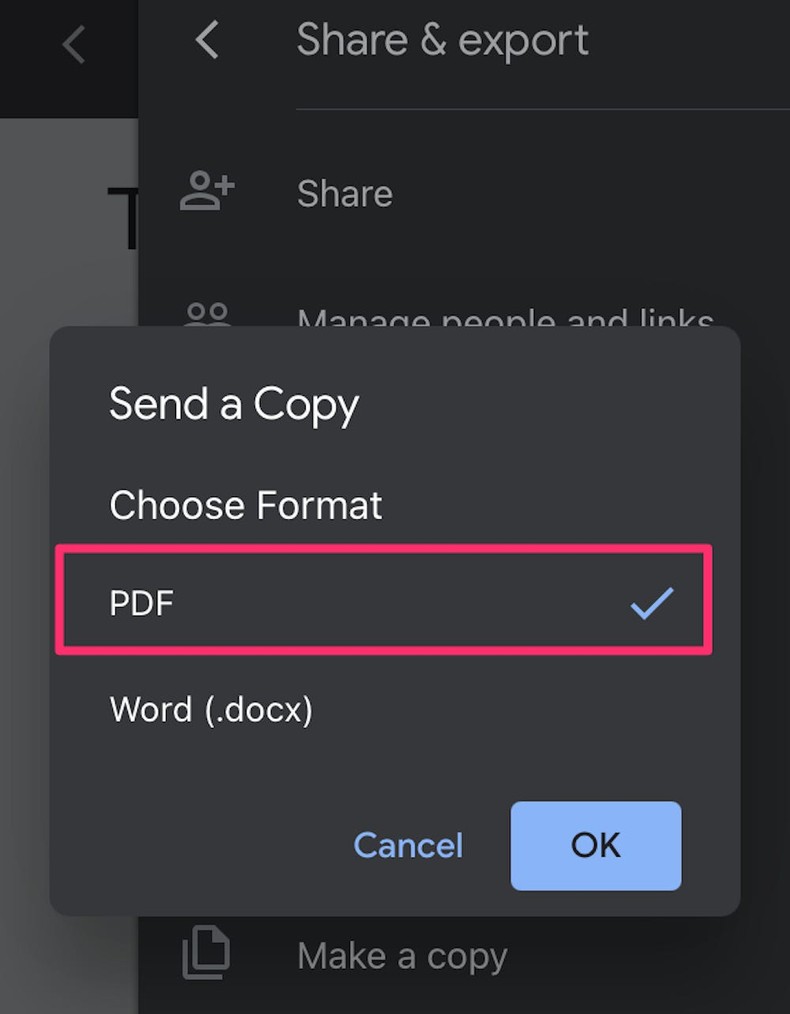
Task: Click the Choose Format label
Action: click(x=245, y=505)
